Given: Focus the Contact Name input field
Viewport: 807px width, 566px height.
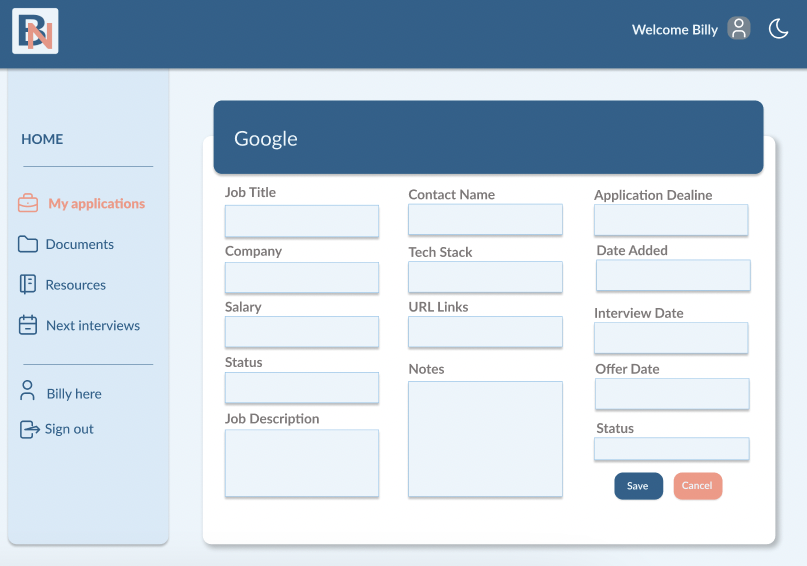Looking at the screenshot, I should tap(485, 220).
